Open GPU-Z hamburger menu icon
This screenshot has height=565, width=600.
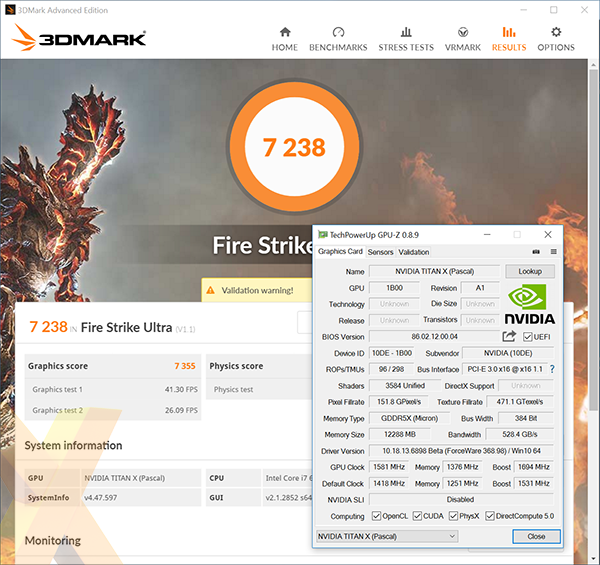[x=553, y=252]
